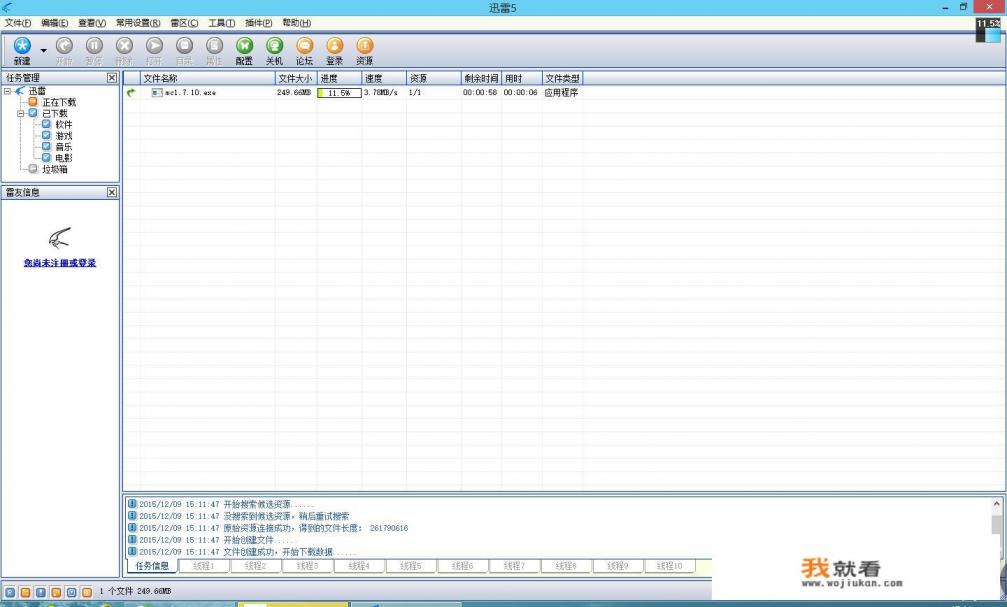Viewport: 1007px width, 607px height.
Task: Select the 迅雷 root tree item
Action: pos(37,91)
